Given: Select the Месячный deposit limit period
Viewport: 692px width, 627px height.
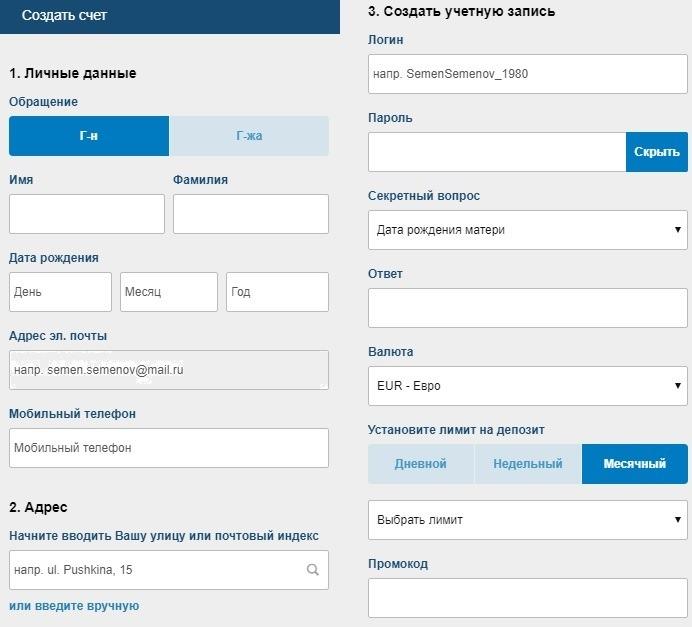Looking at the screenshot, I should pyautogui.click(x=635, y=464).
